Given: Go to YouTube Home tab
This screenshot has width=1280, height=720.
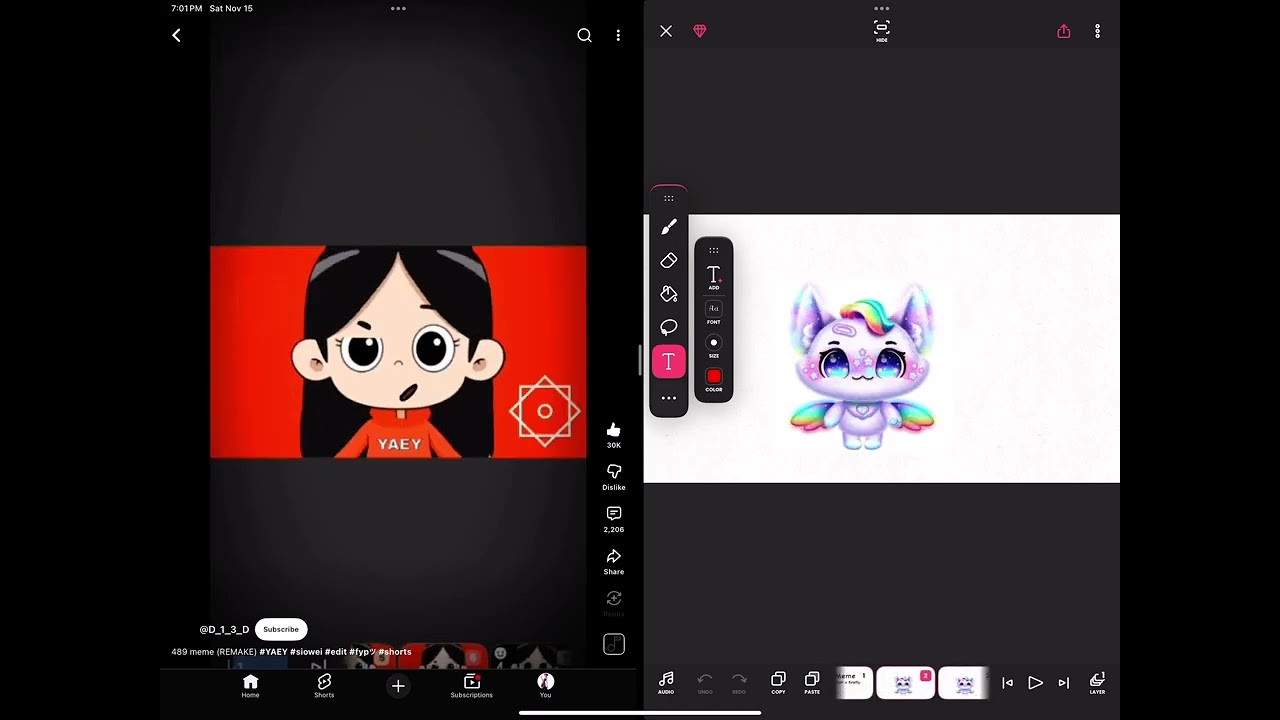Looking at the screenshot, I should tap(250, 685).
